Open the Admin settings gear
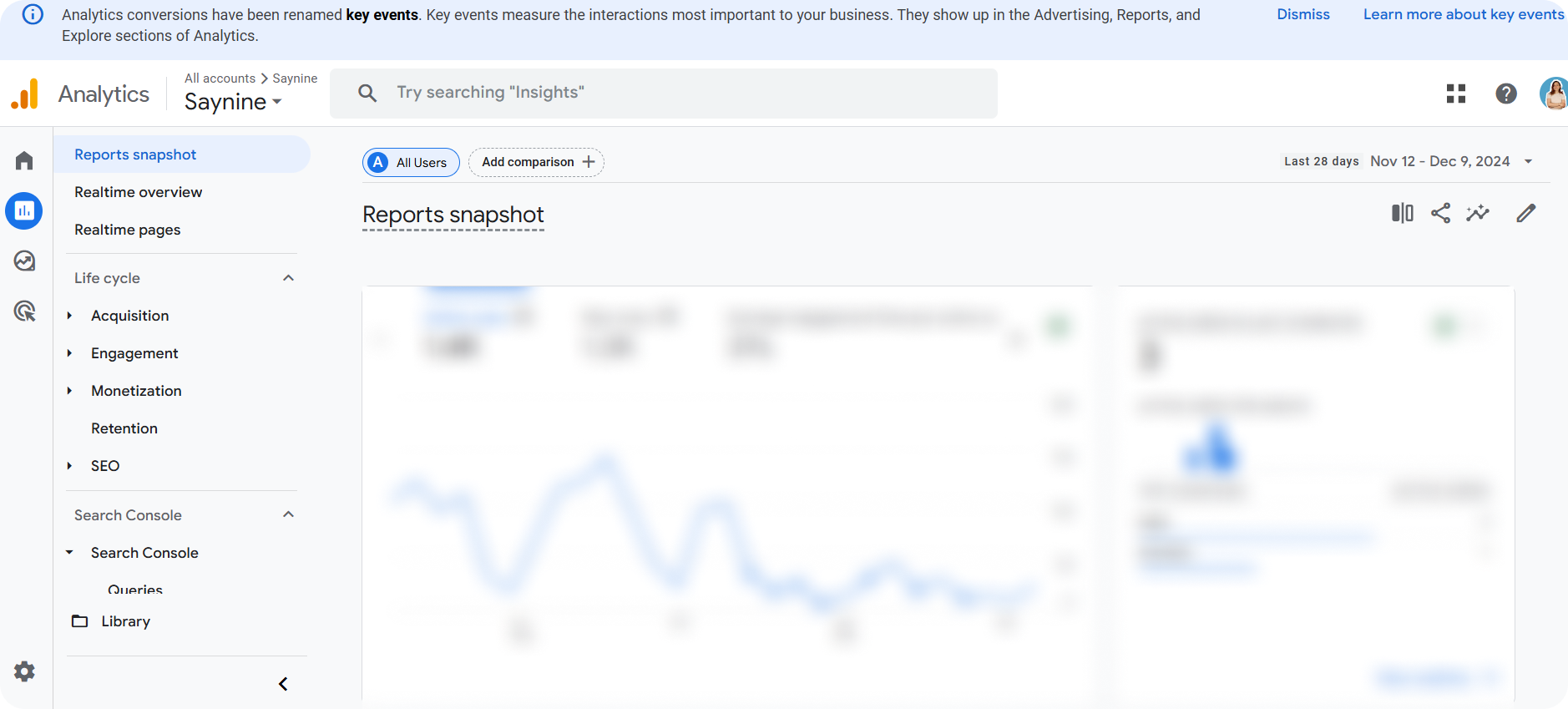This screenshot has width=1568, height=709. pos(24,671)
